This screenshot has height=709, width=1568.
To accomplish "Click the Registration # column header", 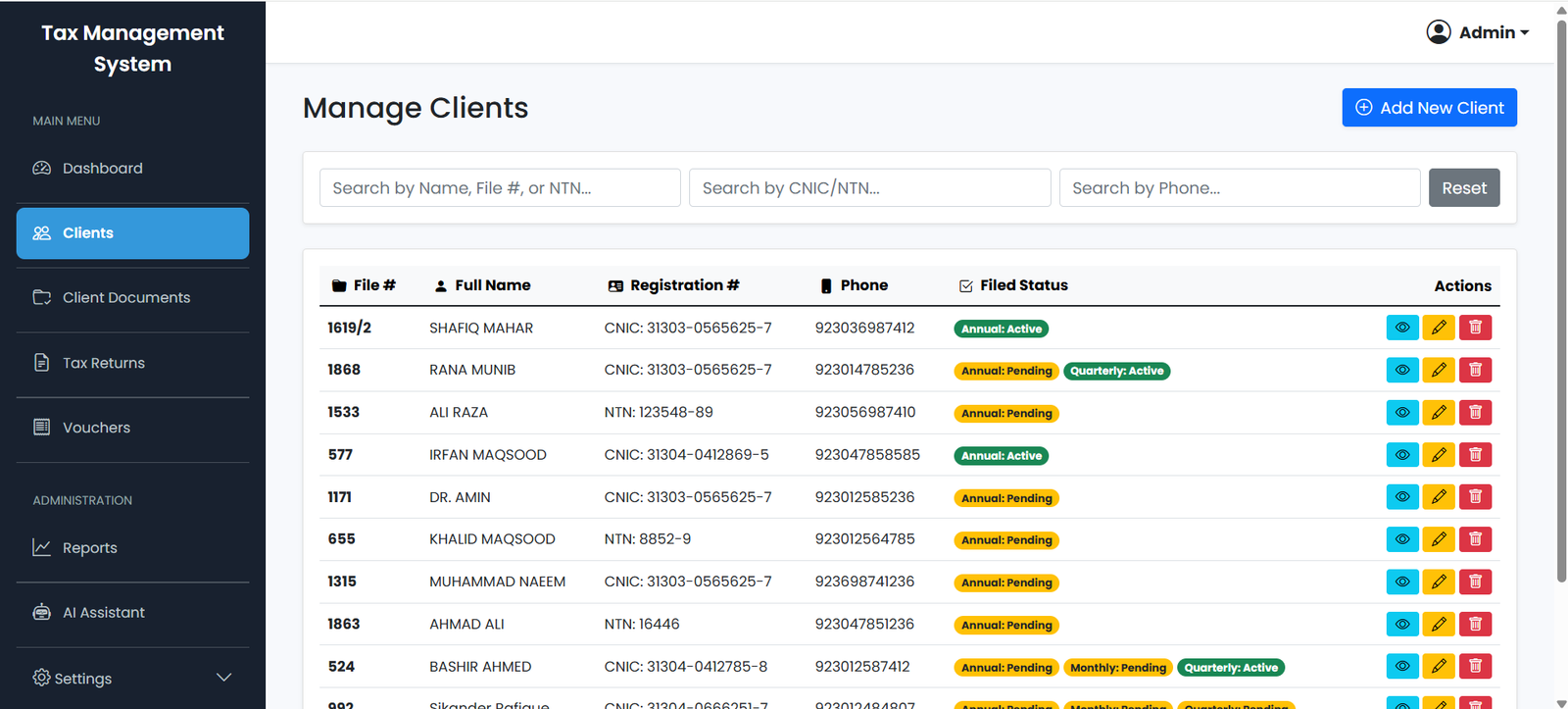I will 673,285.
